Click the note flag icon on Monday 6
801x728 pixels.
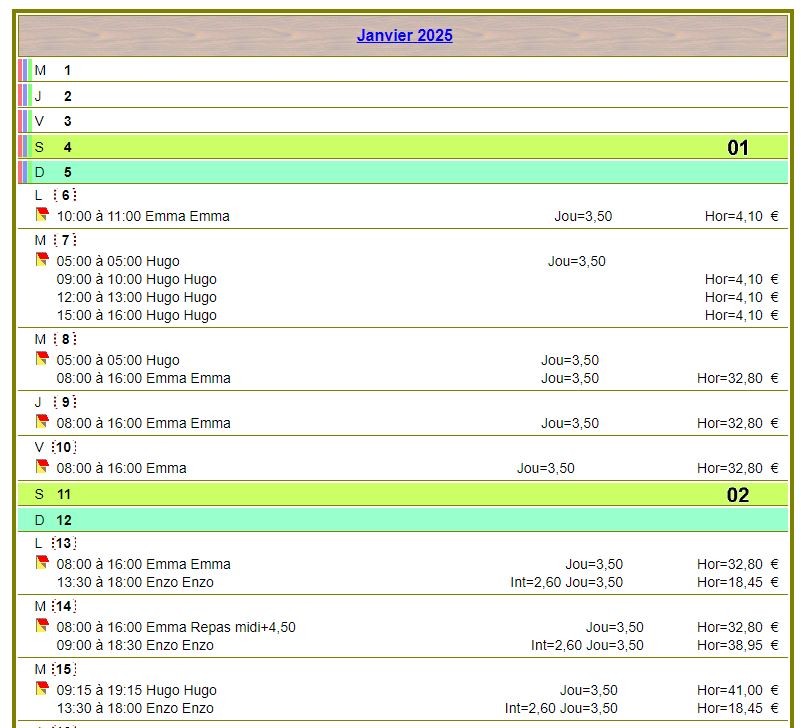(41, 215)
